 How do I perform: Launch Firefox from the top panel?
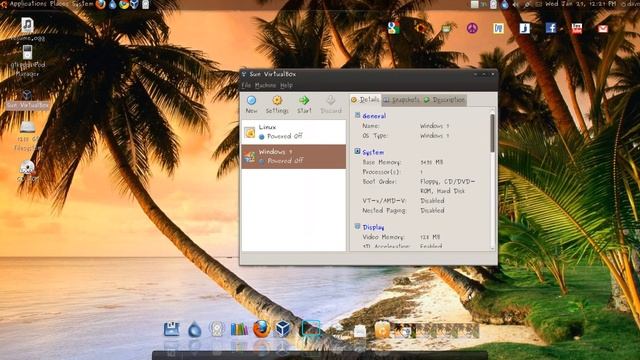tap(100, 4)
